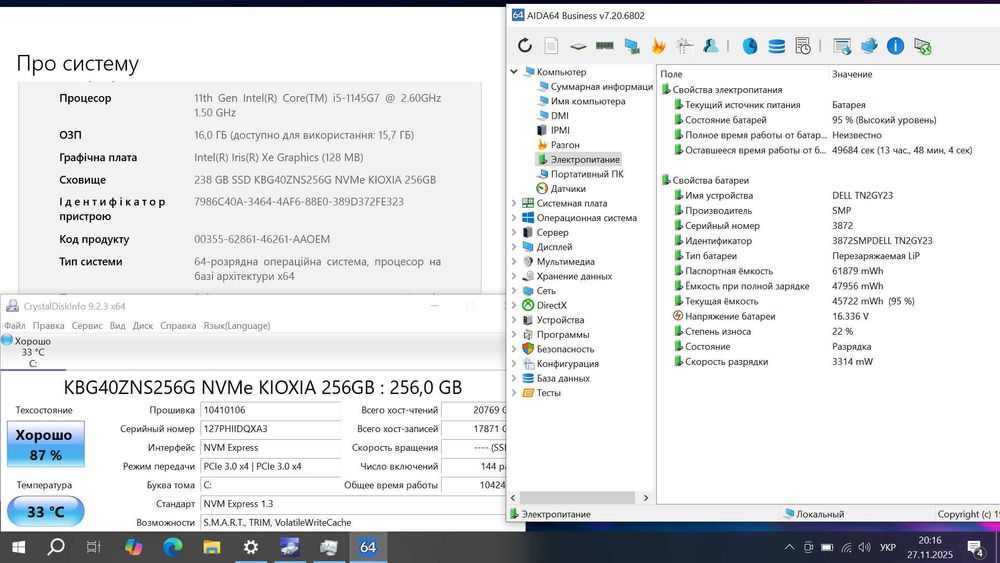The width and height of the screenshot is (1000, 563).
Task: Open the volume control in system tray
Action: pyautogui.click(x=865, y=548)
